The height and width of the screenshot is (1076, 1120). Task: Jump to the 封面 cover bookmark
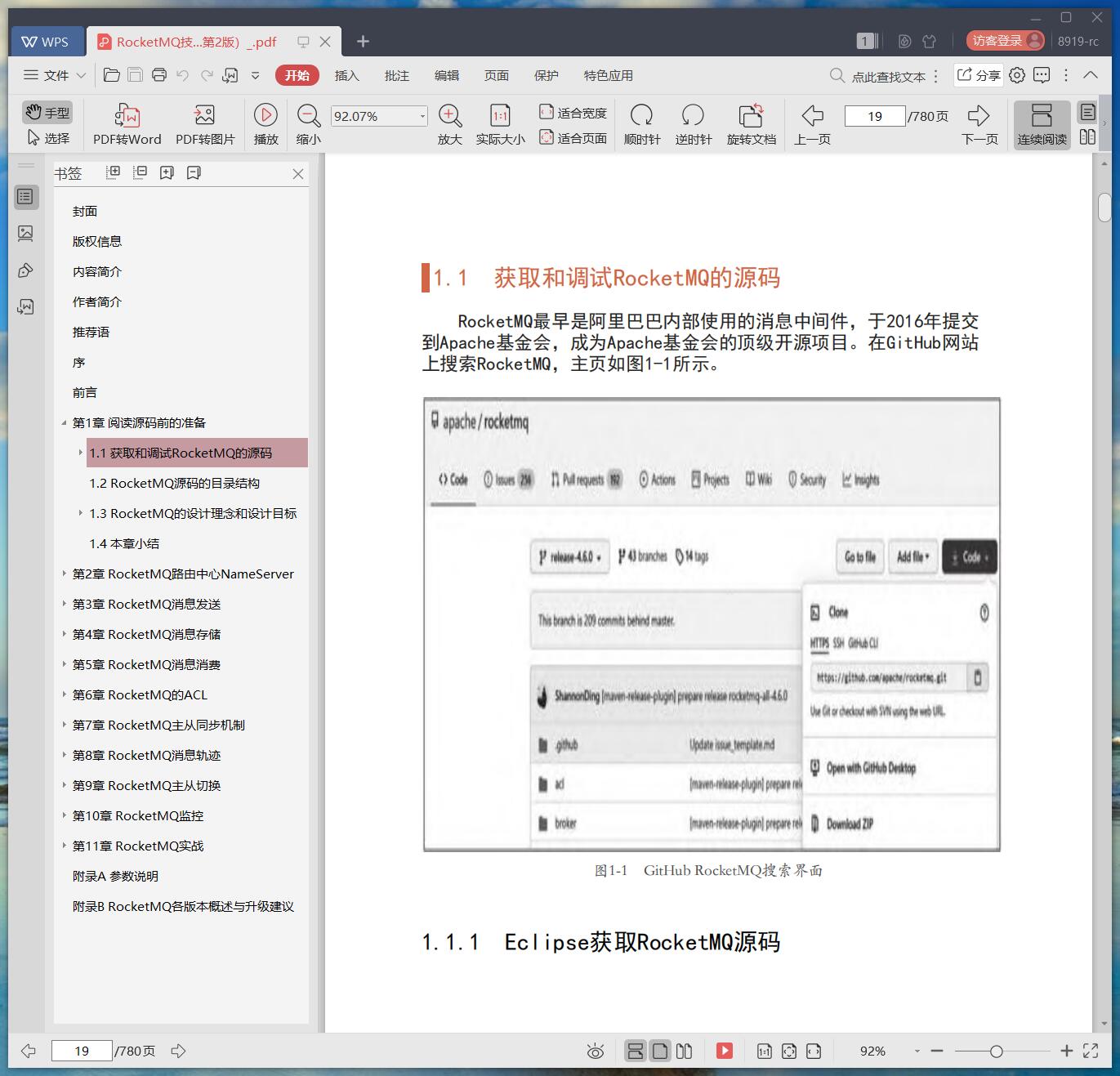point(85,211)
